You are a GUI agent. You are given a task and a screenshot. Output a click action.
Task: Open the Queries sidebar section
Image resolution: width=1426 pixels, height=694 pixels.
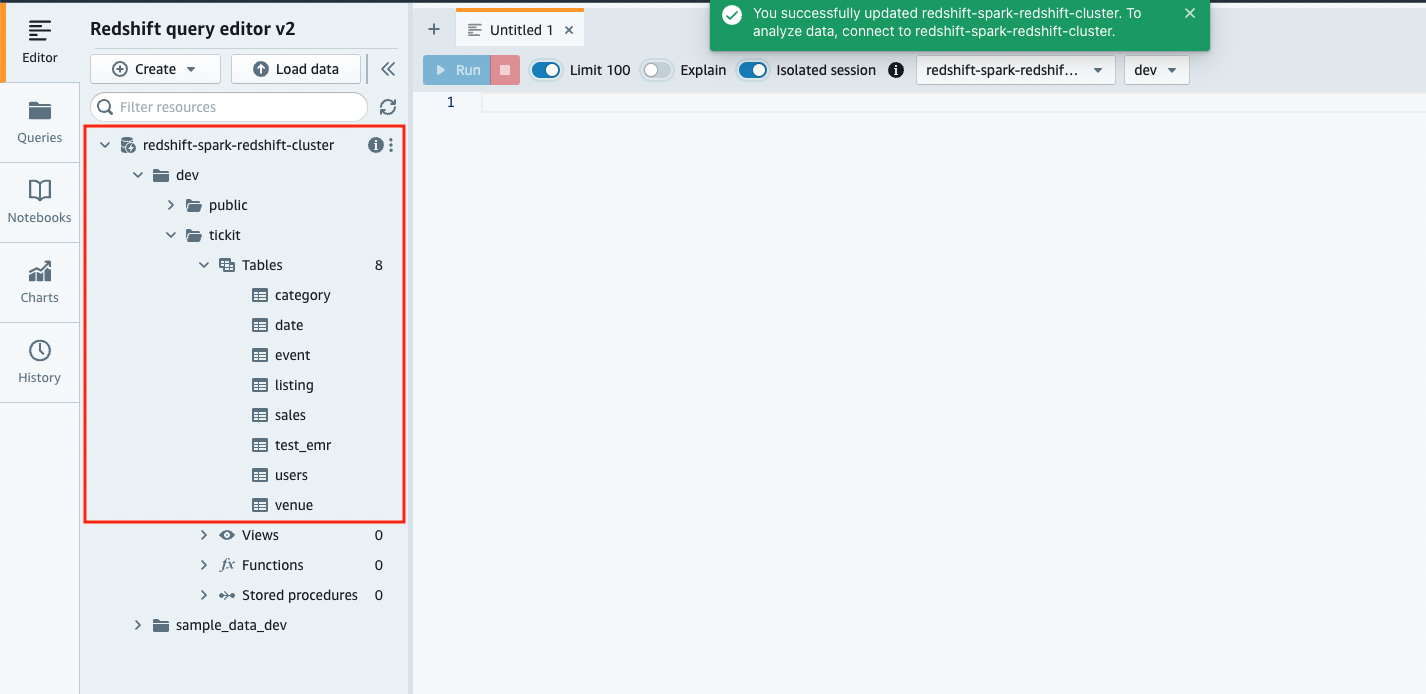[x=40, y=122]
